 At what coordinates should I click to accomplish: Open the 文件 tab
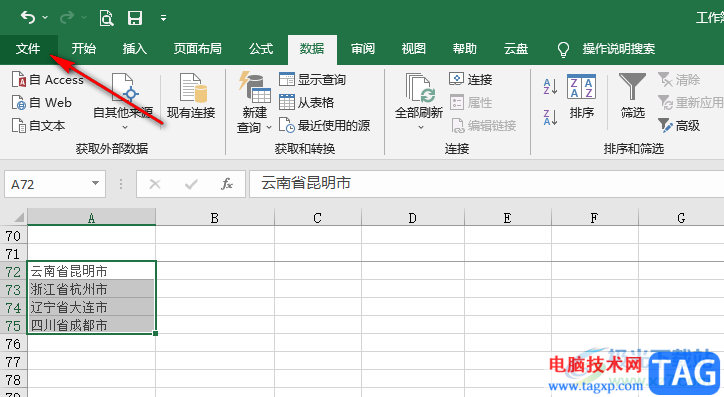point(28,48)
